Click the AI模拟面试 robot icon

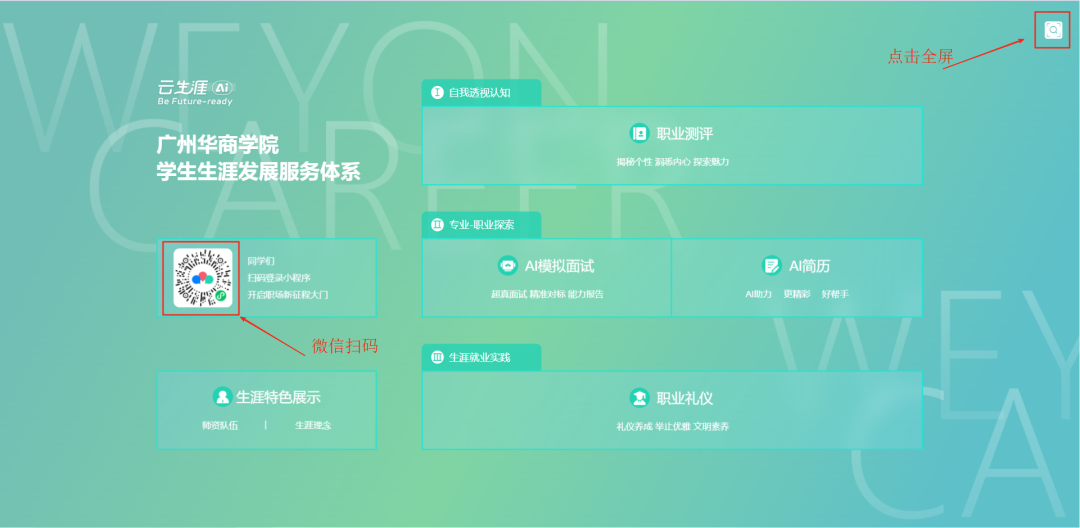[508, 266]
